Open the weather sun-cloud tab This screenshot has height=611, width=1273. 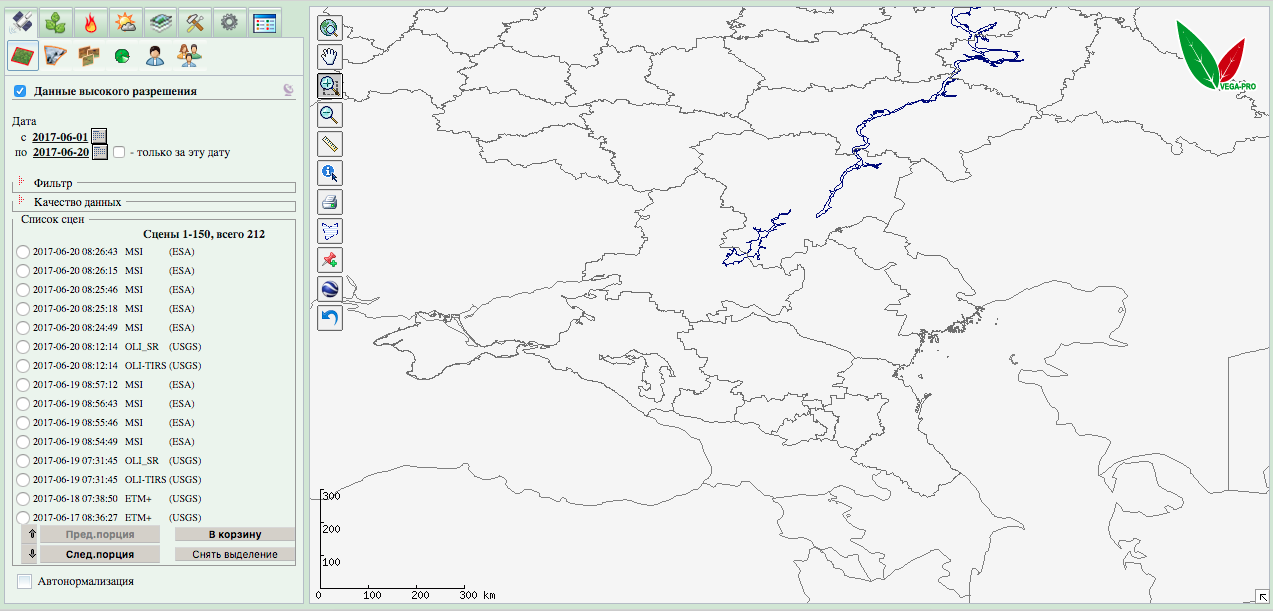tap(126, 22)
